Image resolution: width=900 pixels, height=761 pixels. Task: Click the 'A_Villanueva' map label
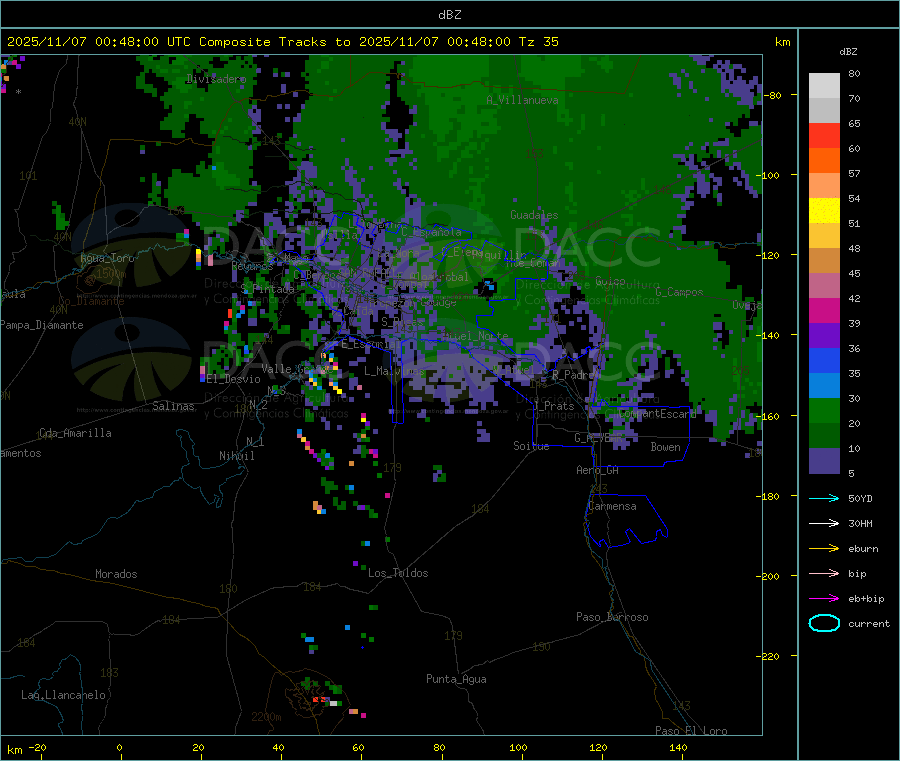click(522, 100)
